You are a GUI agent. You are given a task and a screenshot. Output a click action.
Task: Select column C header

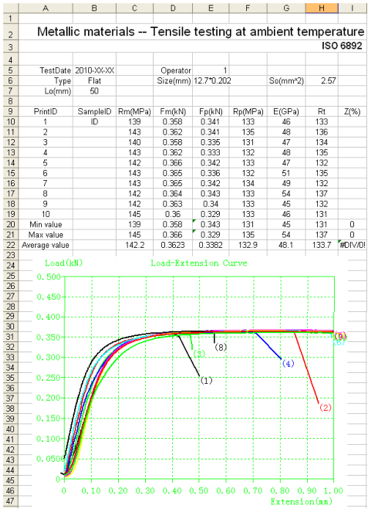135,8
